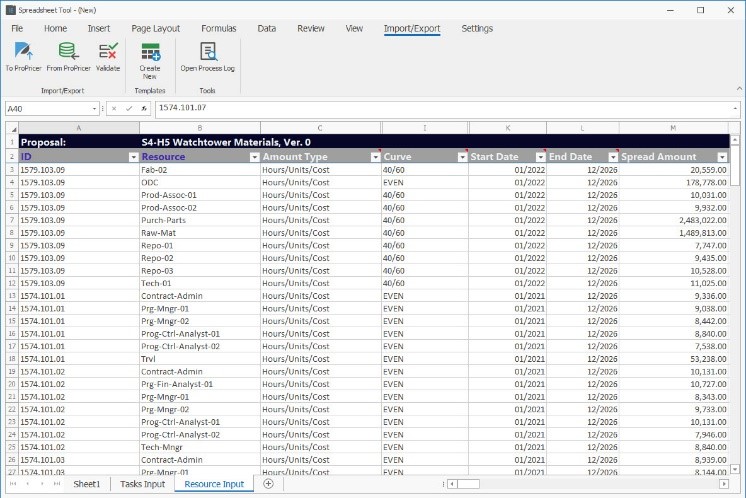Collapse the ribbon with chevron
Image resolution: width=746 pixels, height=498 pixels.
pos(739,88)
